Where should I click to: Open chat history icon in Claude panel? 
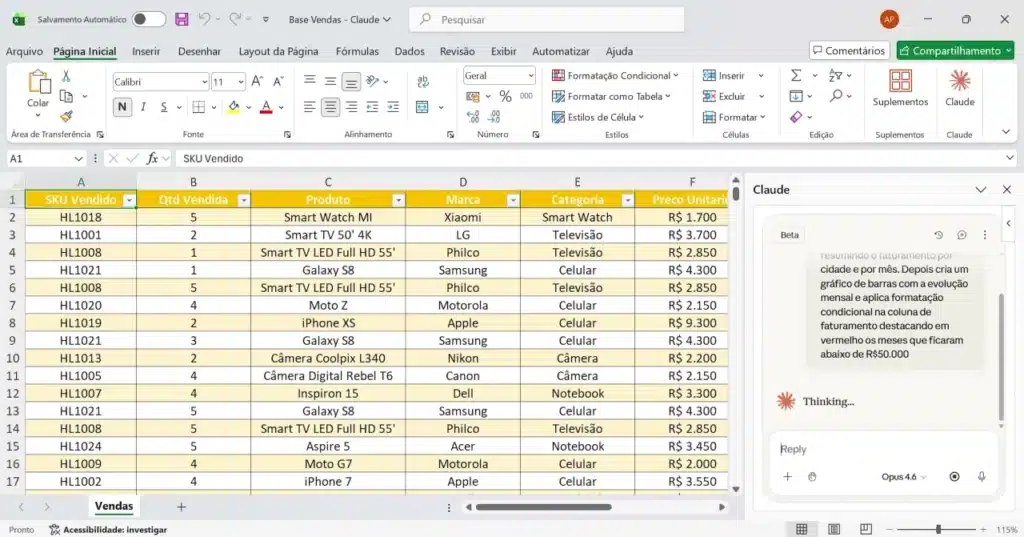pyautogui.click(x=938, y=235)
